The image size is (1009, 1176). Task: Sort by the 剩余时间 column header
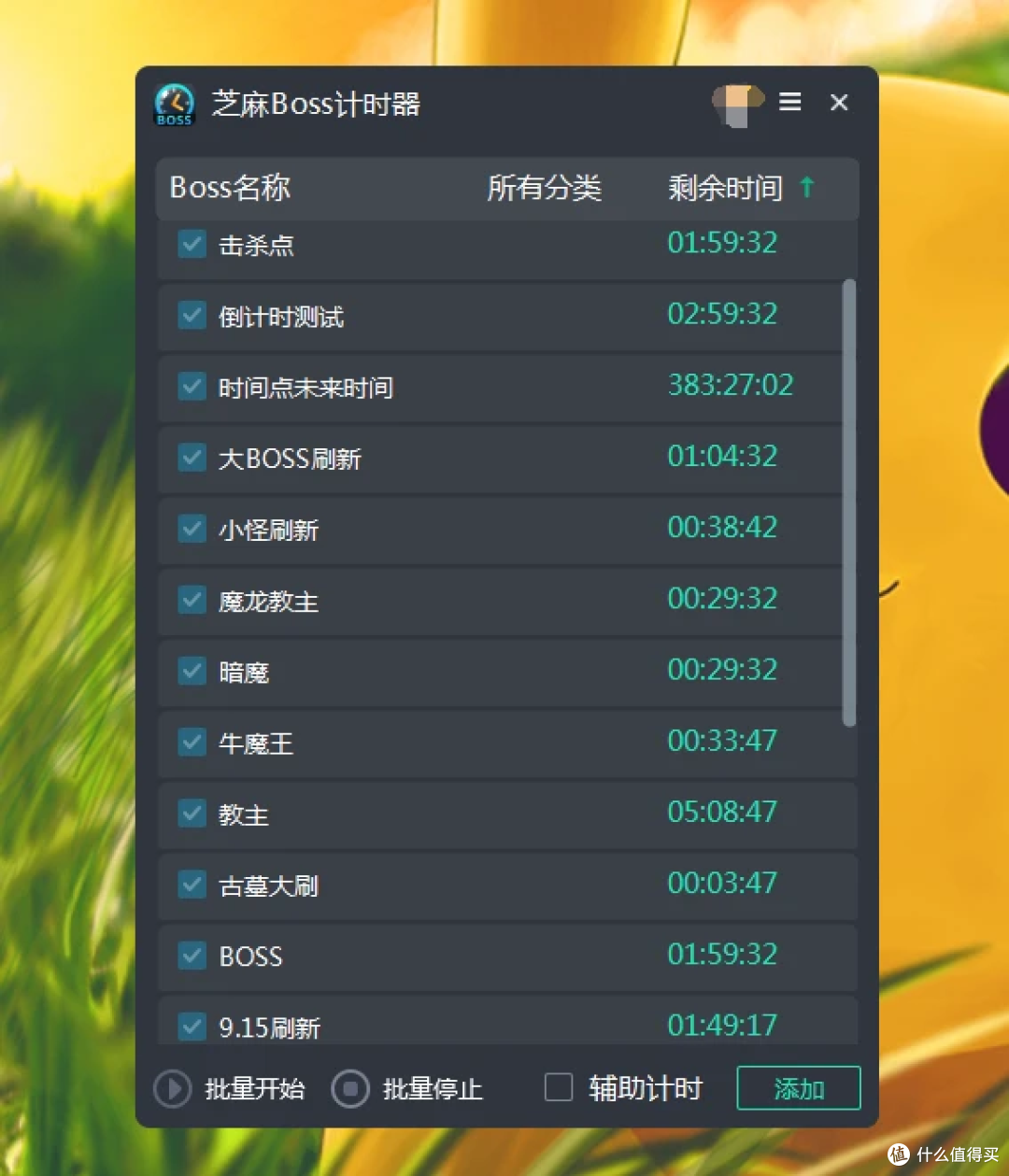coord(725,188)
